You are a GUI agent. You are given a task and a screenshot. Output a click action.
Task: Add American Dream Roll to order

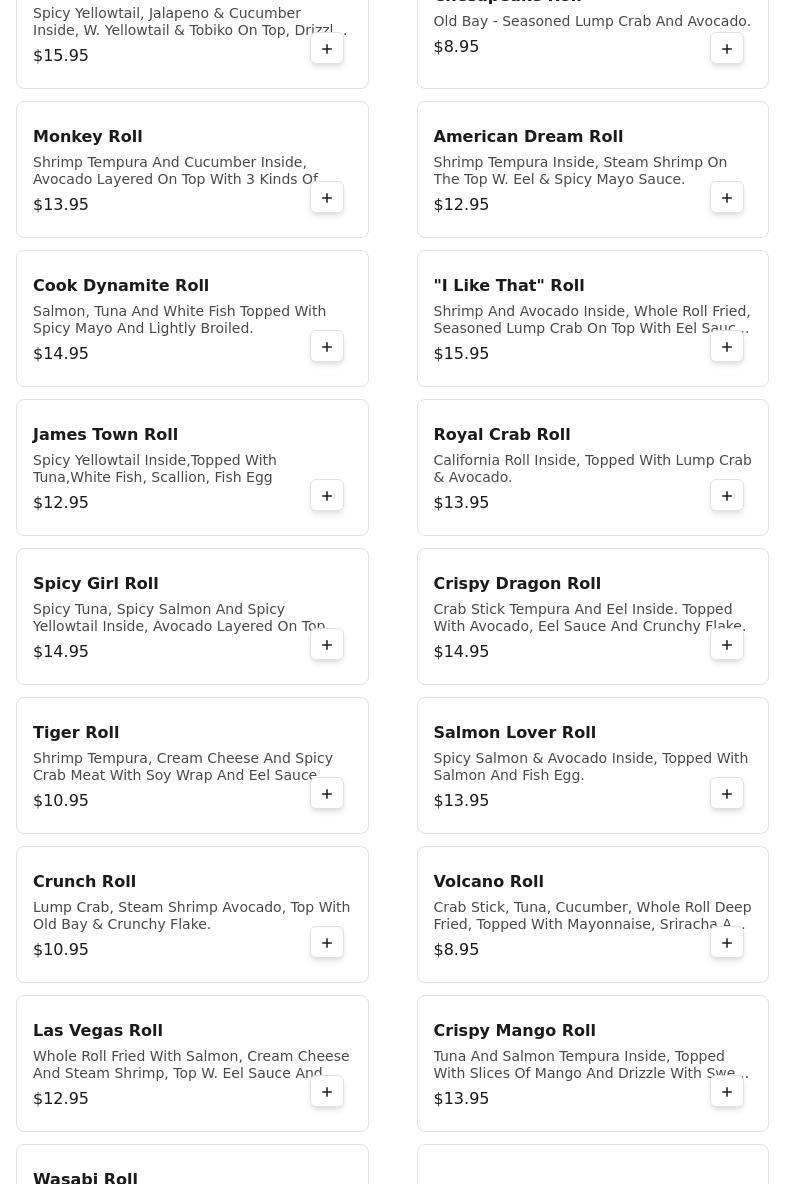click(x=727, y=198)
